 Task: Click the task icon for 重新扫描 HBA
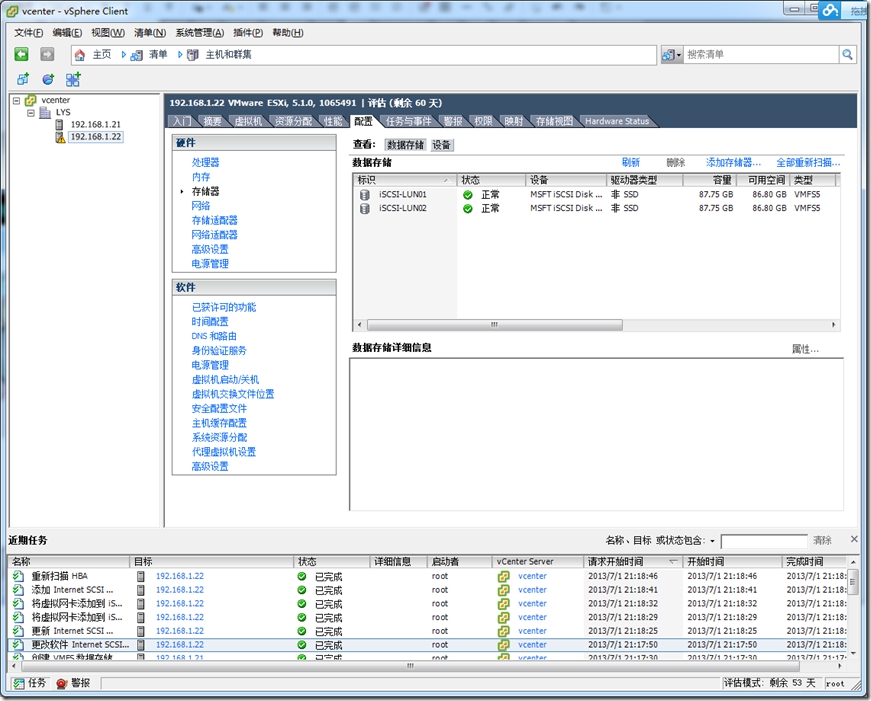pos(19,577)
